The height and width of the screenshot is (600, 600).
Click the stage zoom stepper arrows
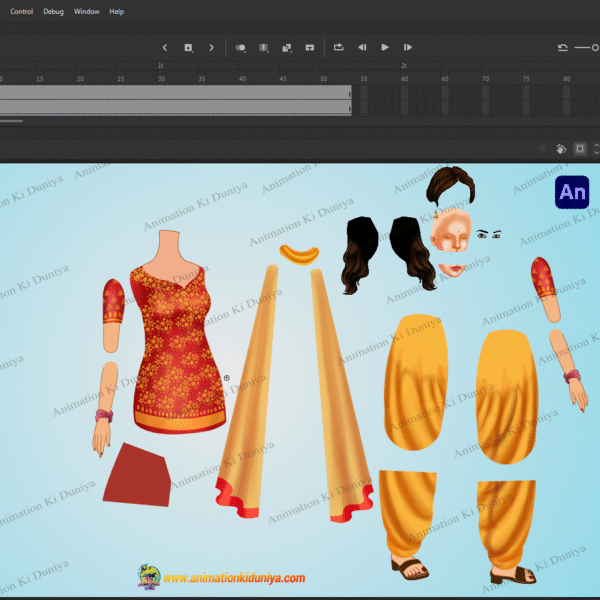pyautogui.click(x=596, y=148)
